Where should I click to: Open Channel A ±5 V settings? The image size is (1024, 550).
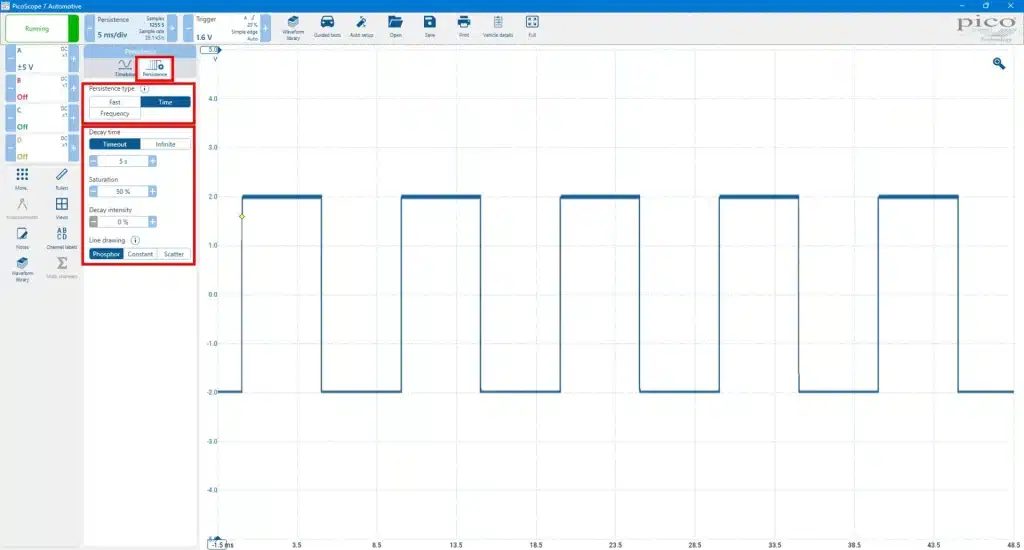click(42, 59)
